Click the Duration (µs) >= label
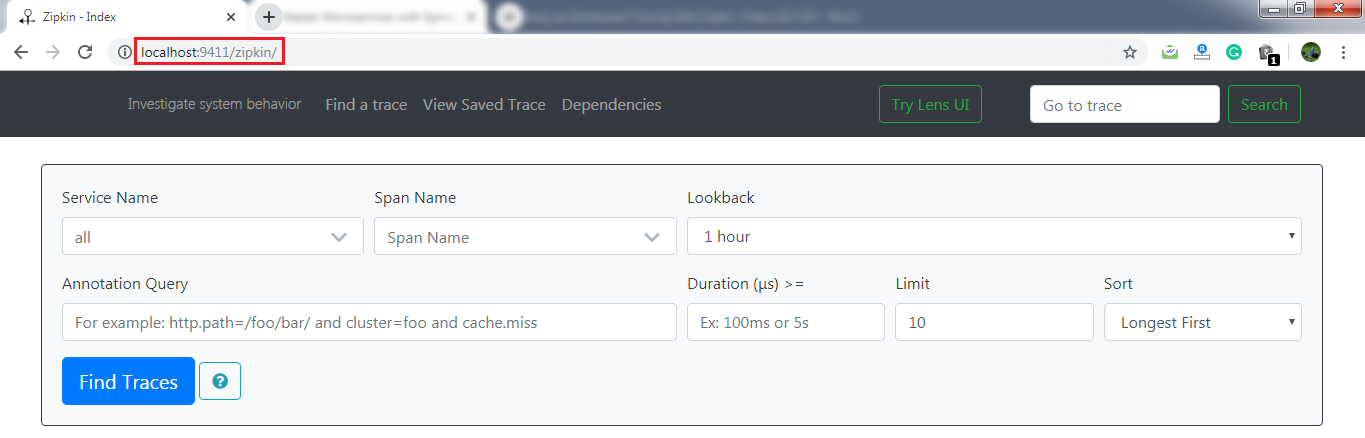1365x438 pixels. (x=746, y=284)
